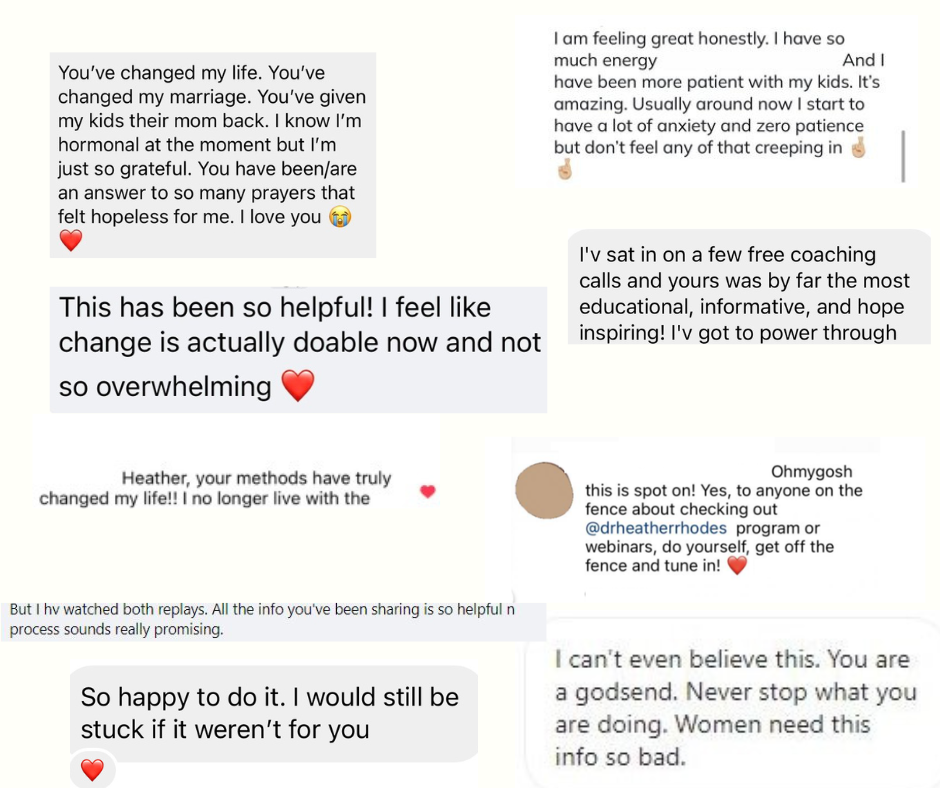Click the blurred tan profile avatar
Screen dimensions: 940x788
click(544, 490)
